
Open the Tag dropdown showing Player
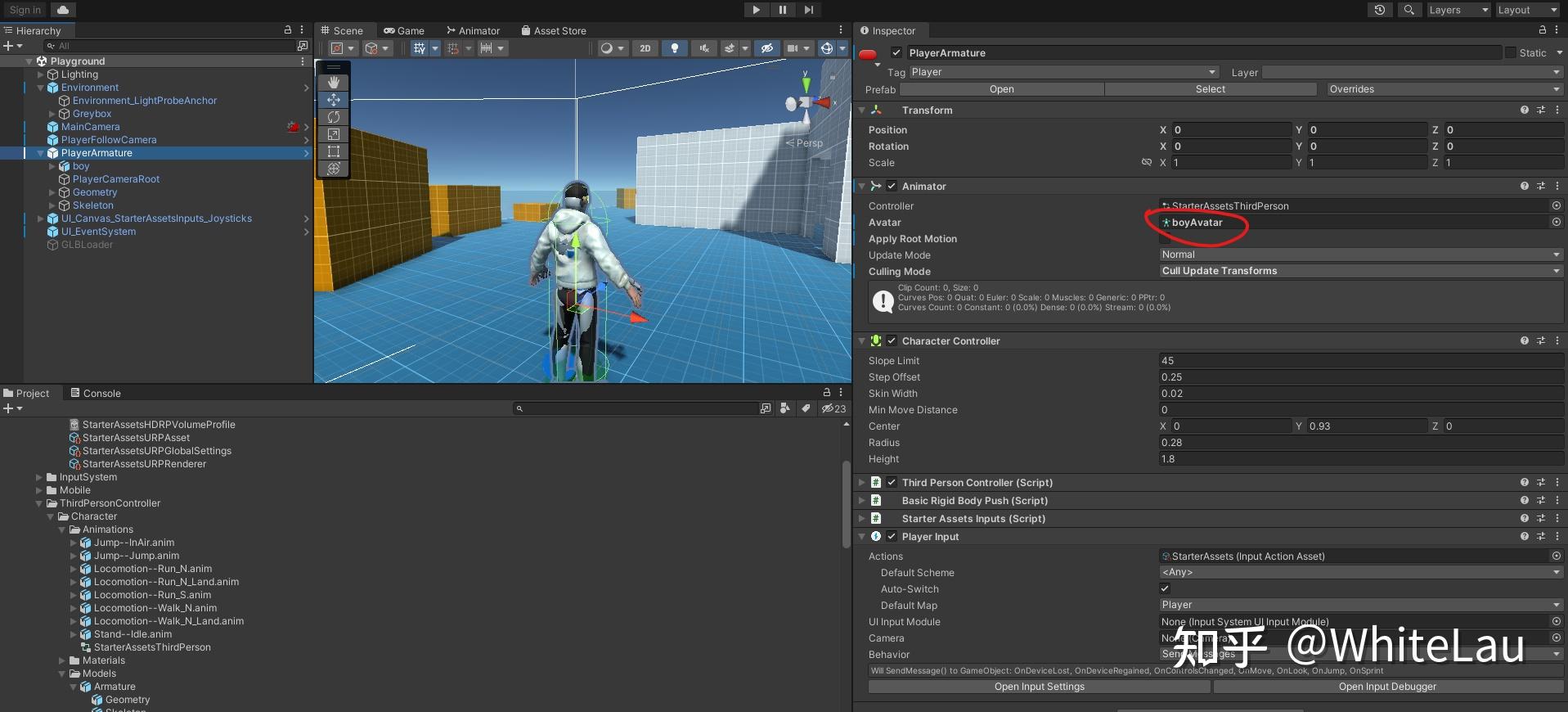(1063, 72)
